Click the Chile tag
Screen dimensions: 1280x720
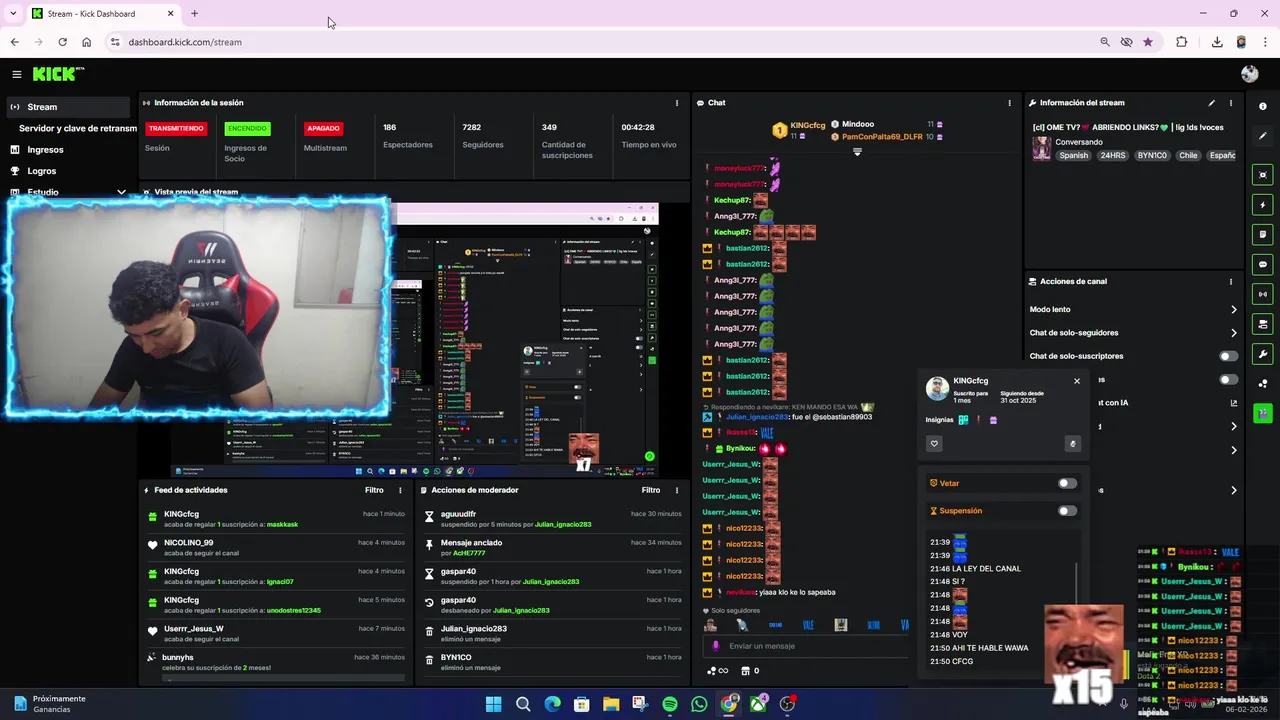[1188, 156]
